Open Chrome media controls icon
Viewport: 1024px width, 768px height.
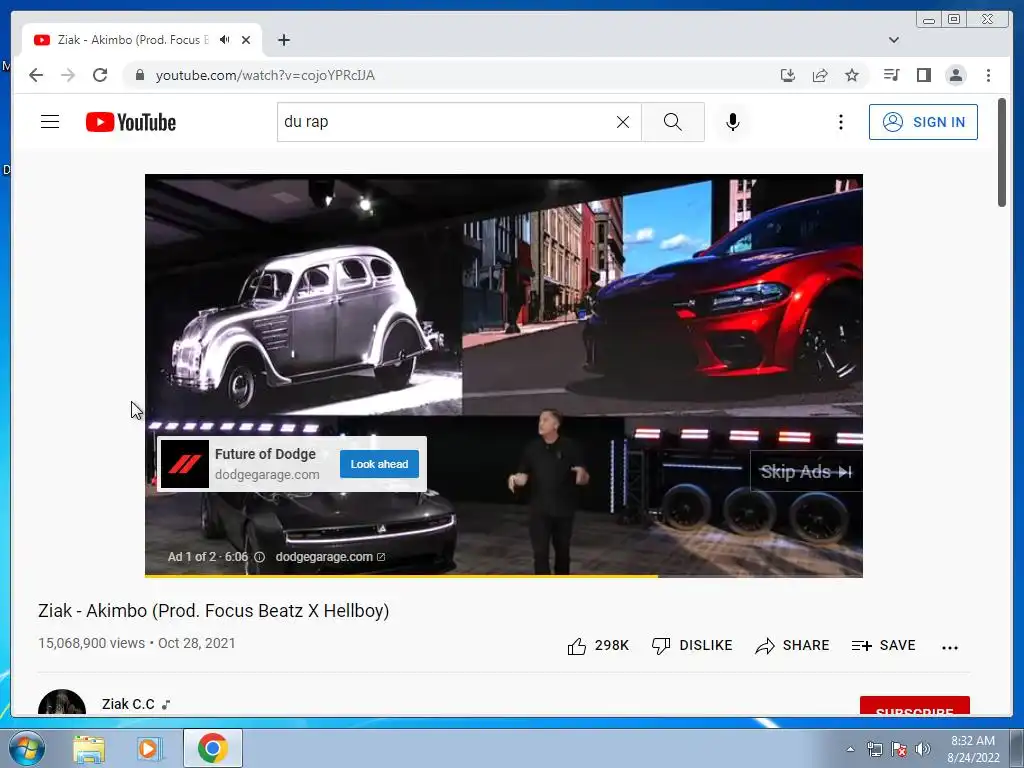click(x=891, y=75)
